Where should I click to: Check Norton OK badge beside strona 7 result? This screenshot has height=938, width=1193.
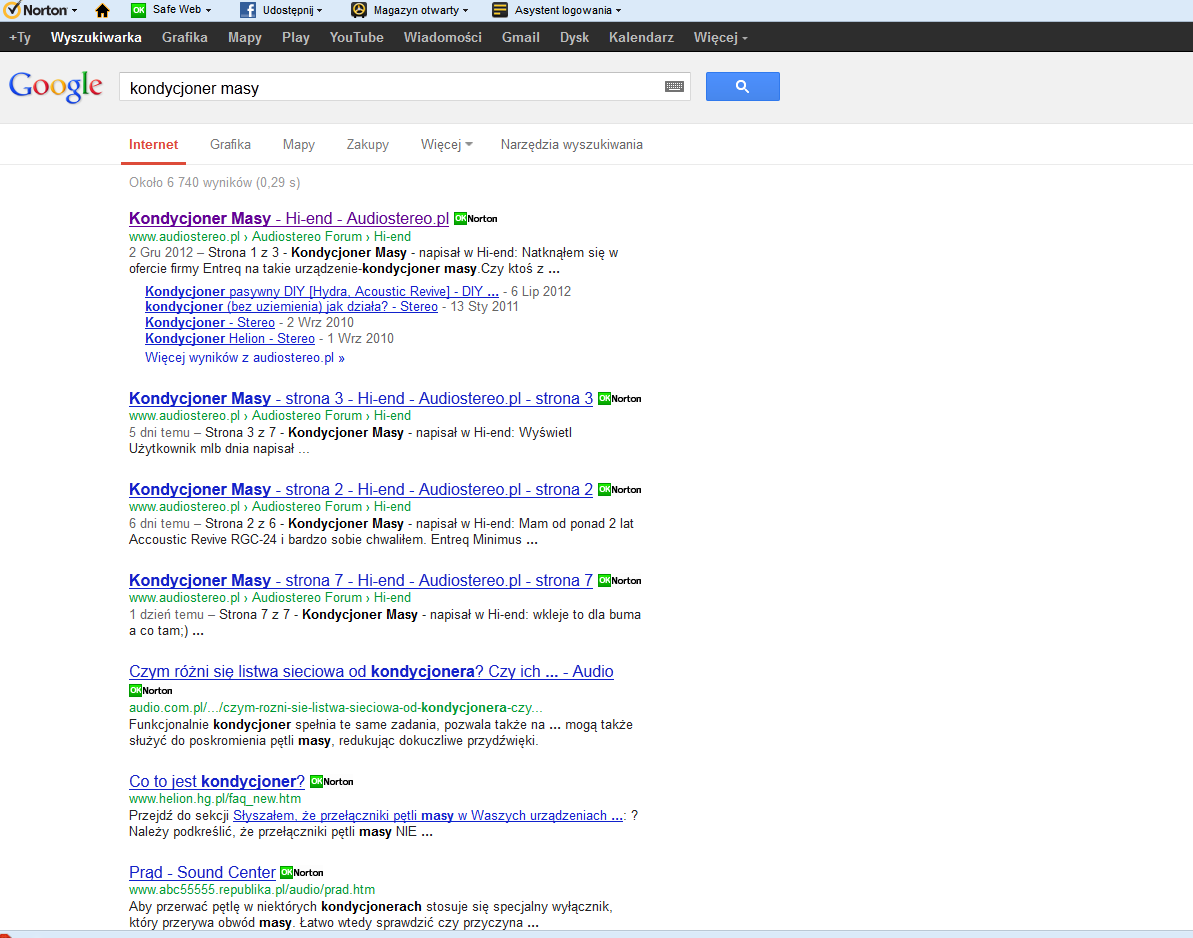(x=619, y=580)
